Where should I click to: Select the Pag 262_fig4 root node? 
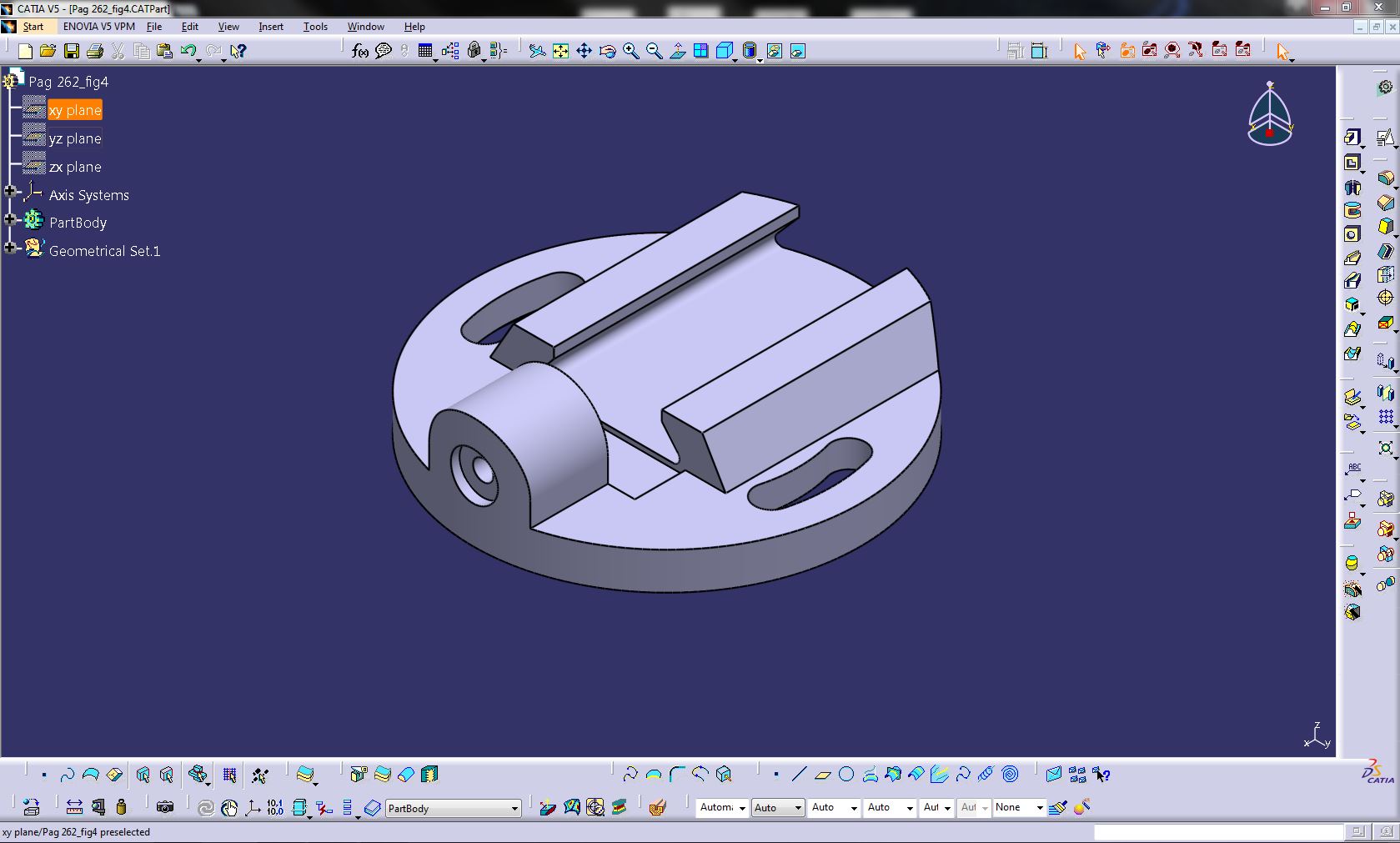68,82
